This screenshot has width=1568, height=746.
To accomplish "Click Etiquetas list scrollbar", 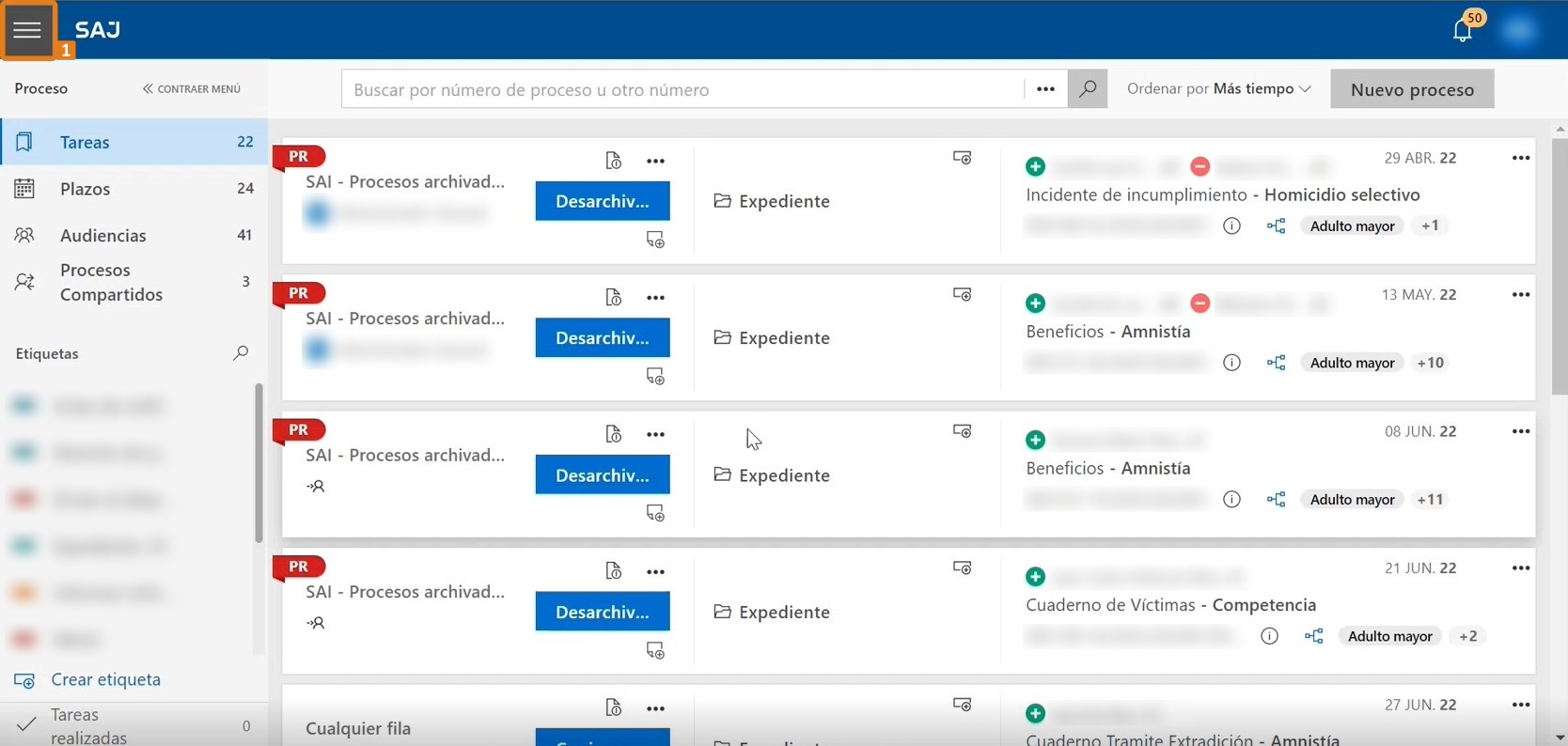I will point(259,462).
